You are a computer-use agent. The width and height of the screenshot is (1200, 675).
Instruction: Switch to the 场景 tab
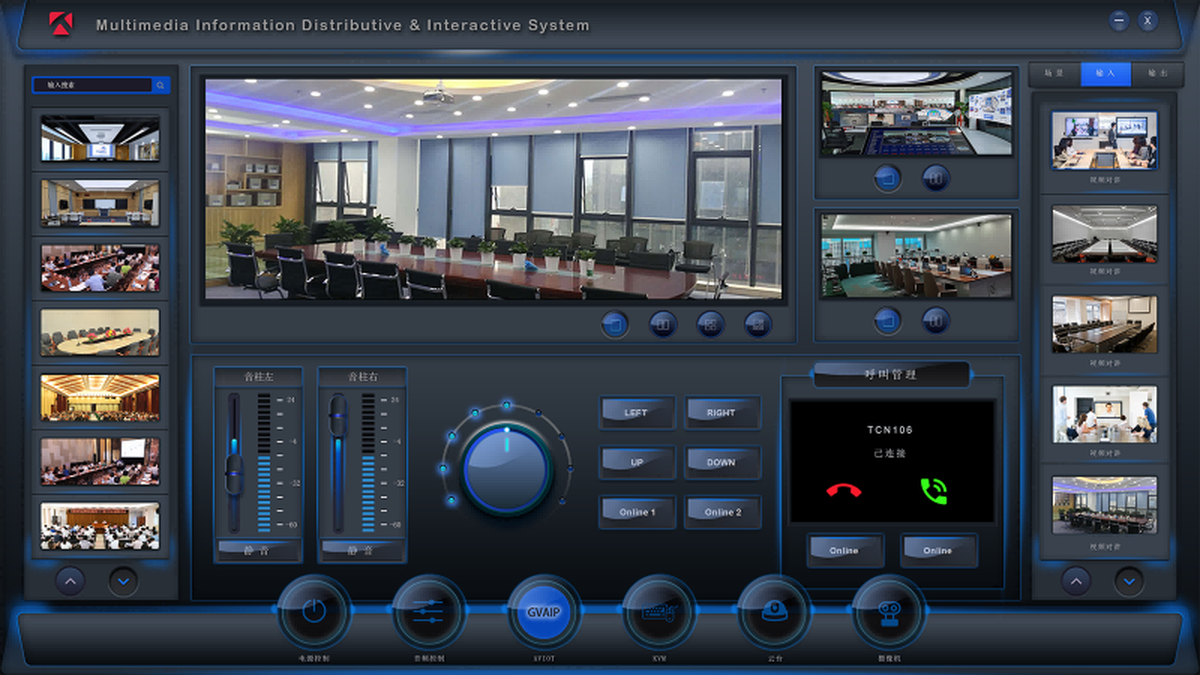[1054, 74]
